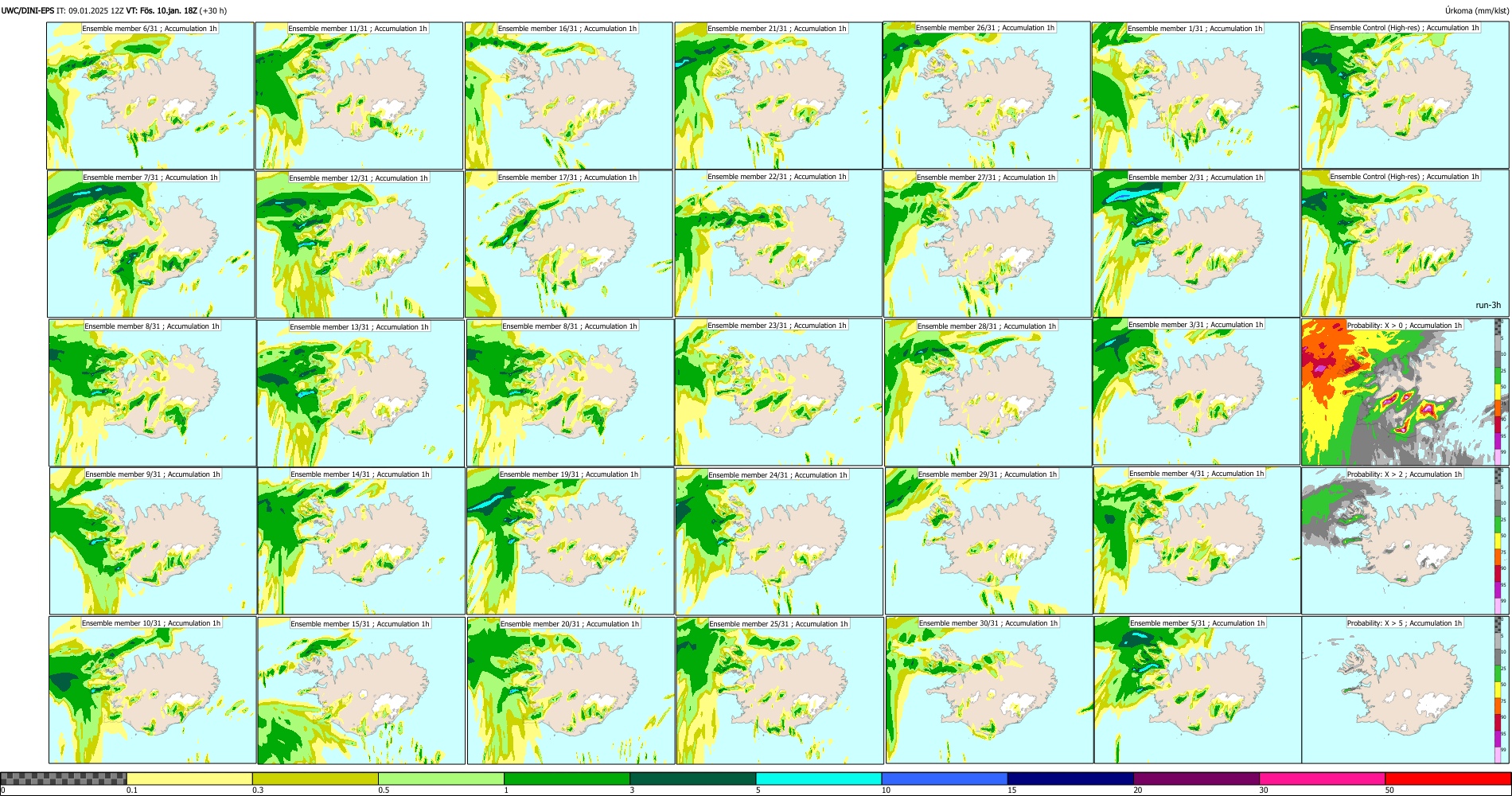Pick the purple 20–30 legend swatch
The width and height of the screenshot is (1512, 796).
(x=1196, y=778)
